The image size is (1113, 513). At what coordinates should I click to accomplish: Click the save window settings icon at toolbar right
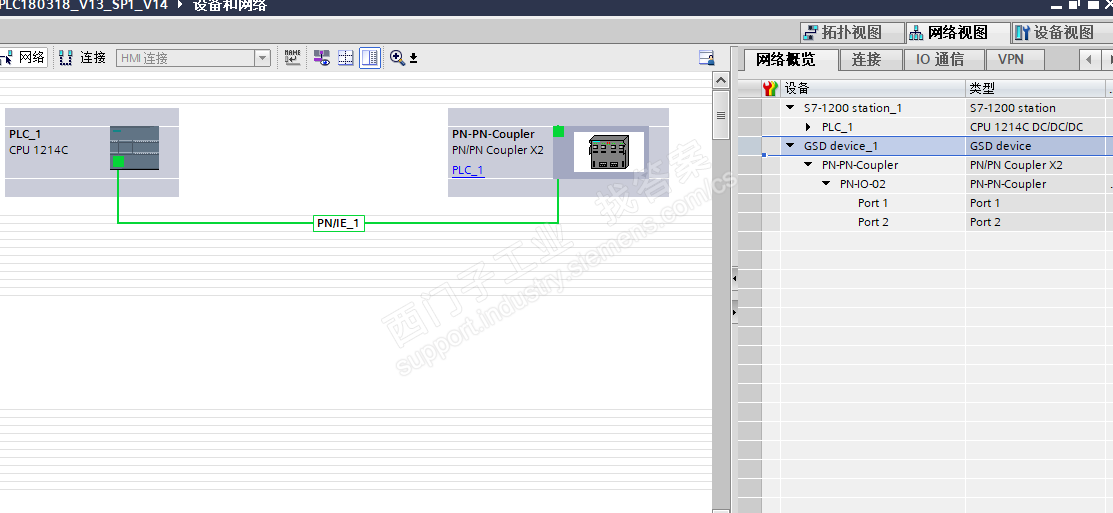tap(706, 57)
